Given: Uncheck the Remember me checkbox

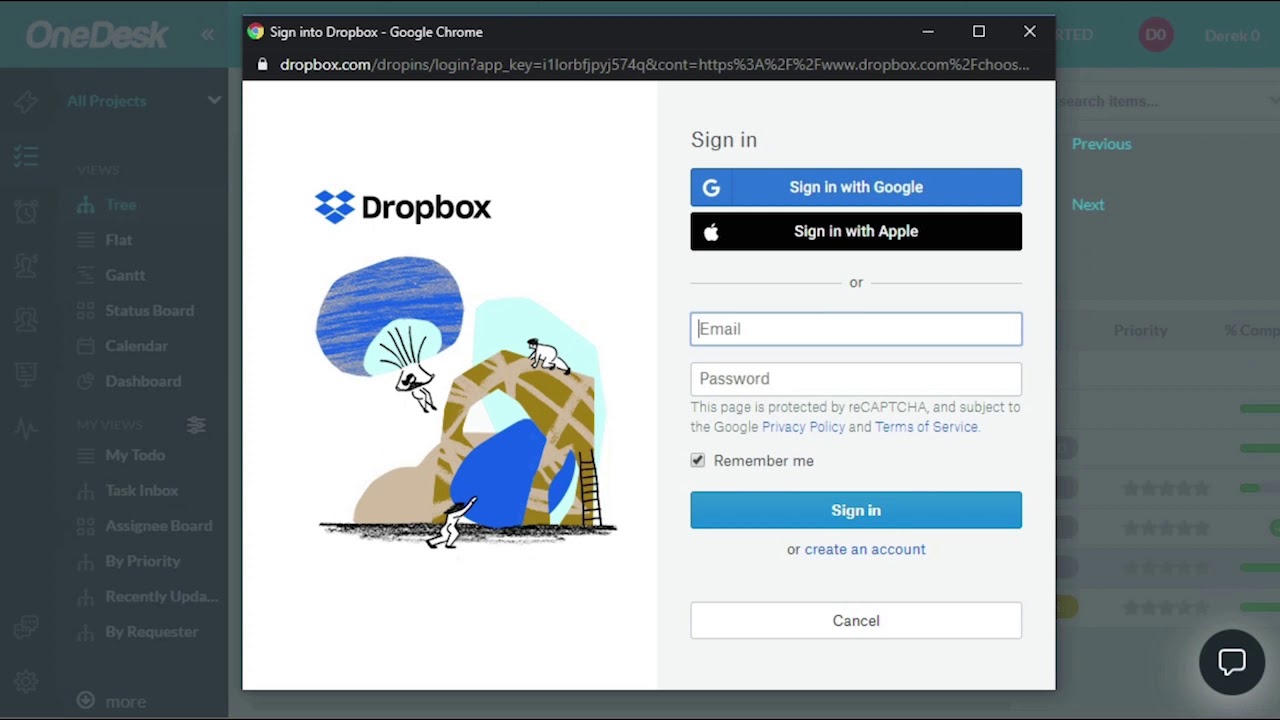Looking at the screenshot, I should pos(698,461).
